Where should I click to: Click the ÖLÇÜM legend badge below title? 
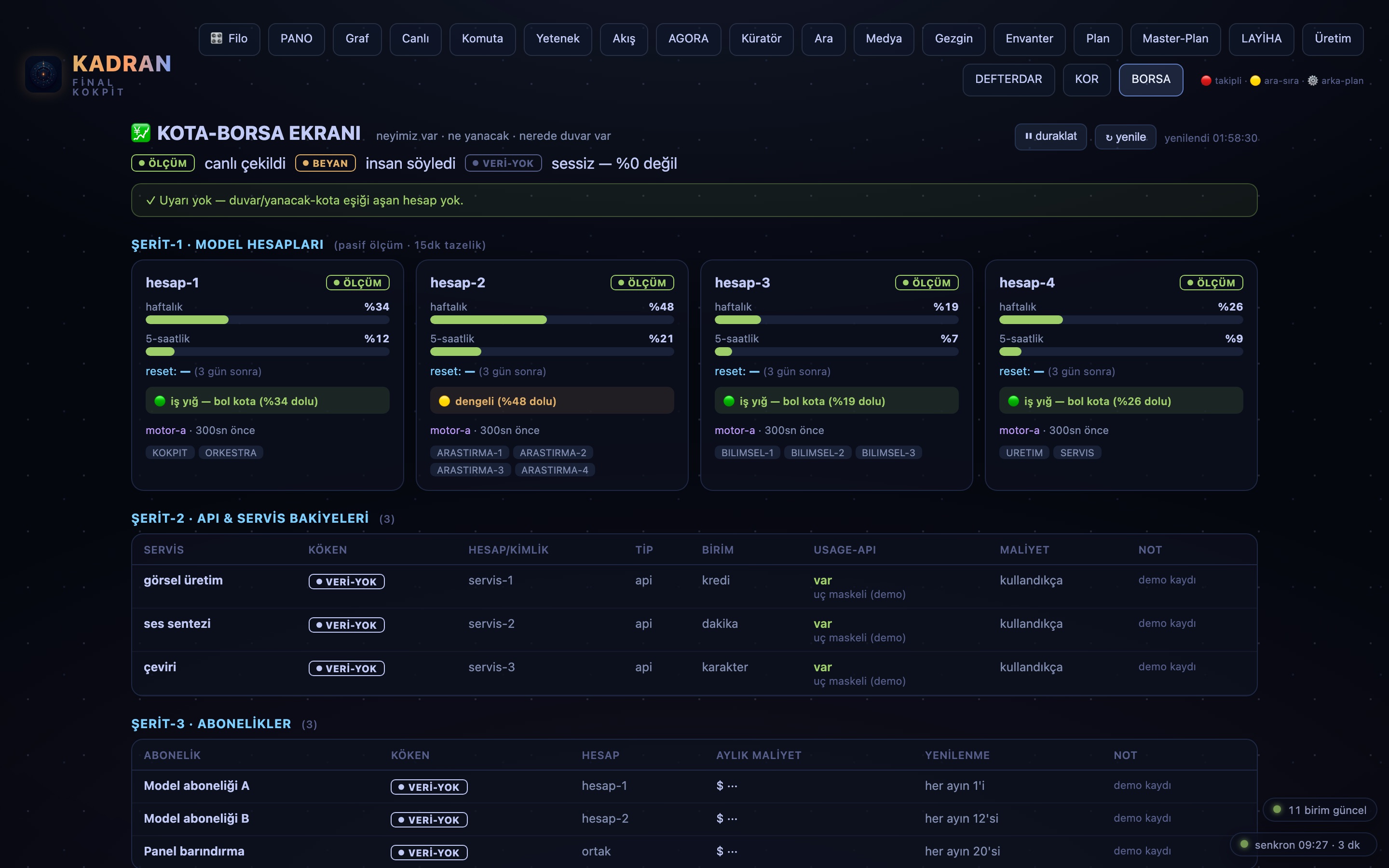coord(163,163)
